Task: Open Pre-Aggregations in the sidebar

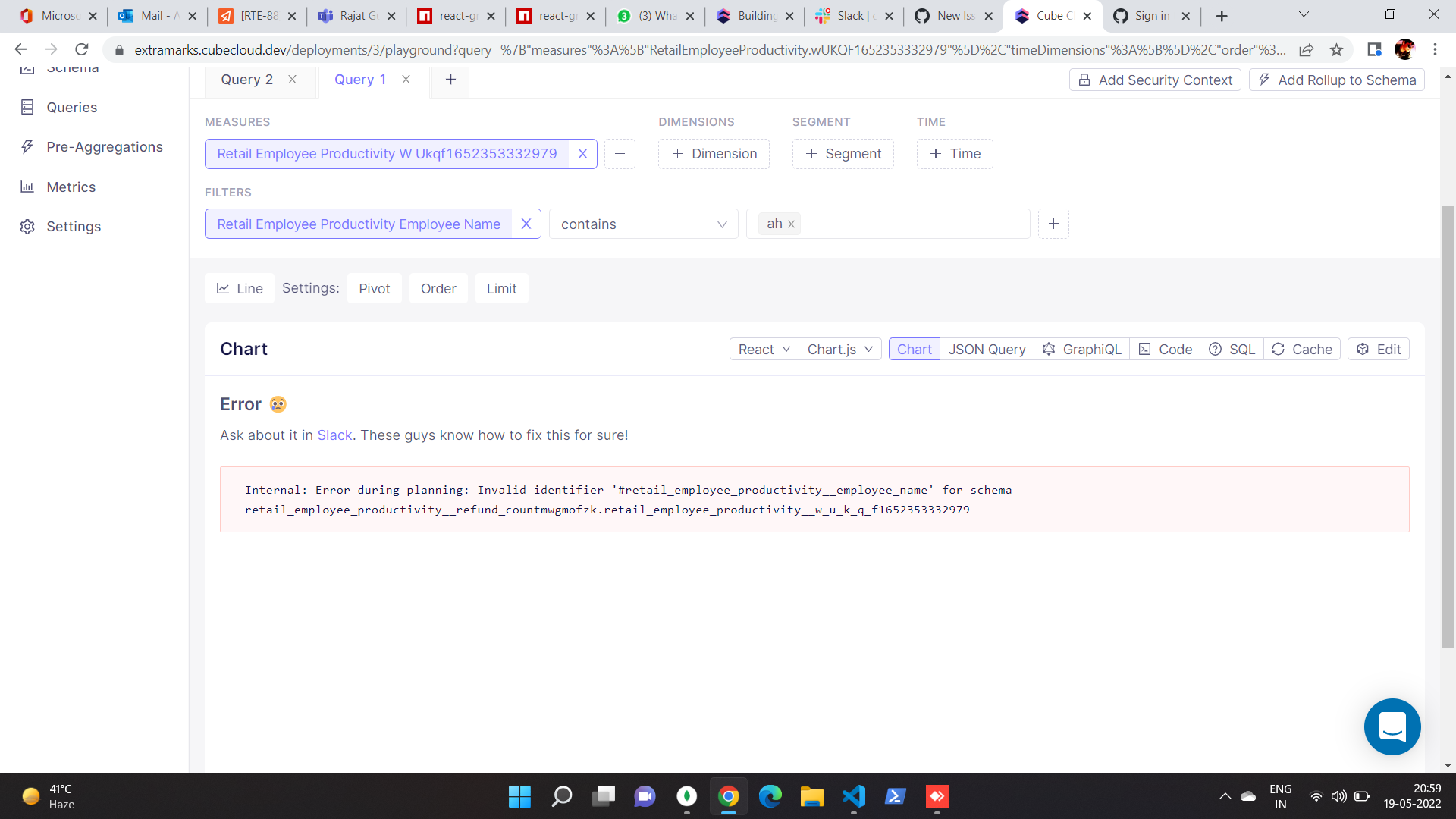Action: point(105,147)
